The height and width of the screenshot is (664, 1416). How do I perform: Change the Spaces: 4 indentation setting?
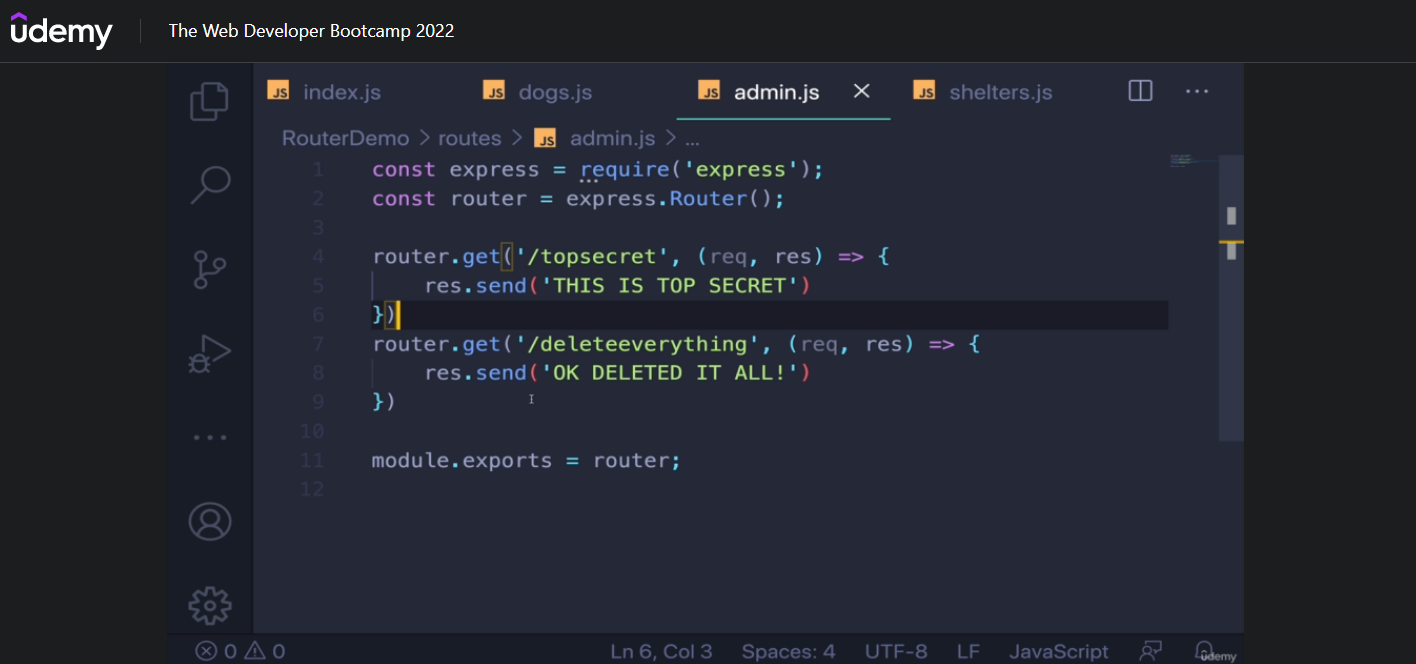pyautogui.click(x=788, y=651)
